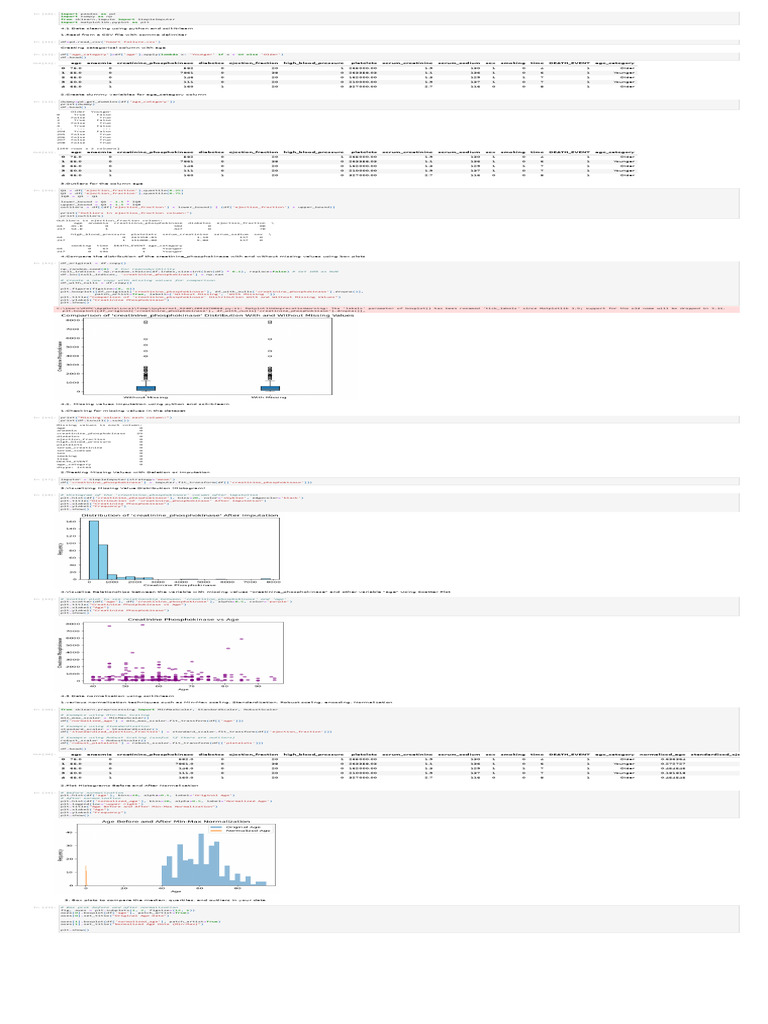
Task: Click heading '1.Checking for missing values in the dataset'
Action: point(125,410)
